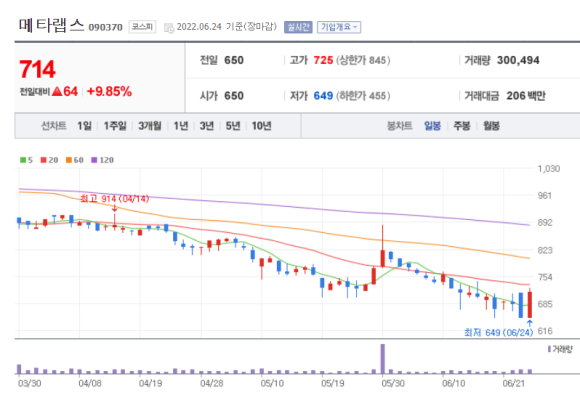
Task: Switch to 월봉 candle chart
Action: (x=492, y=126)
